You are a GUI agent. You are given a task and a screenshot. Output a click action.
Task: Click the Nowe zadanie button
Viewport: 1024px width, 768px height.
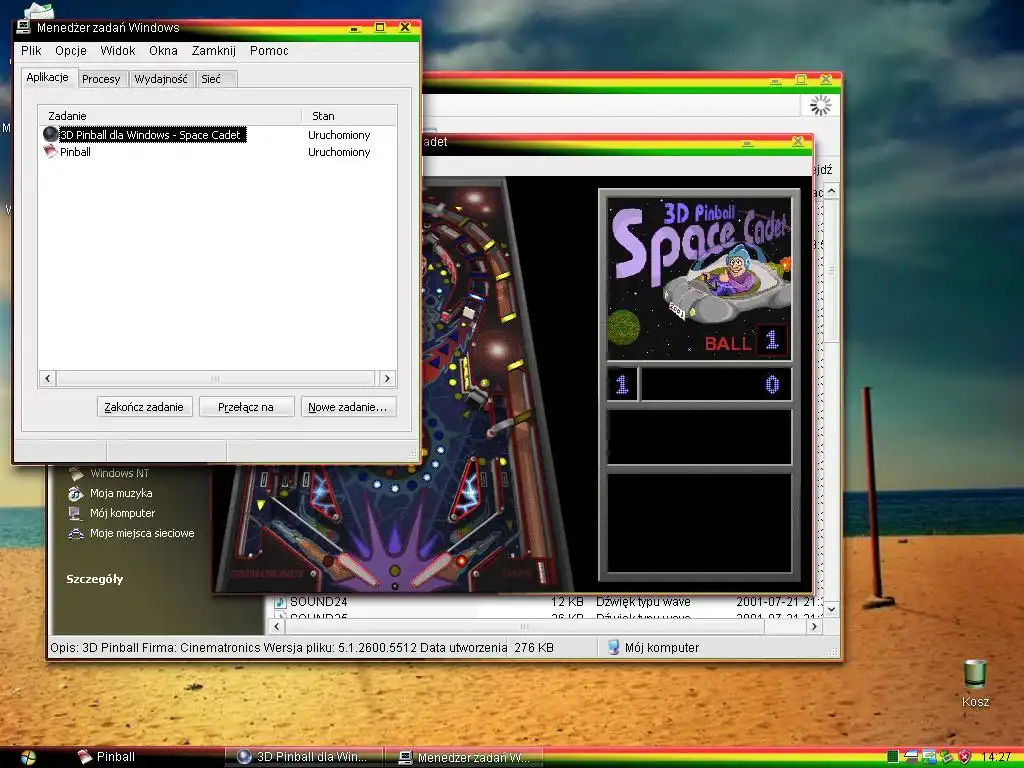click(348, 407)
